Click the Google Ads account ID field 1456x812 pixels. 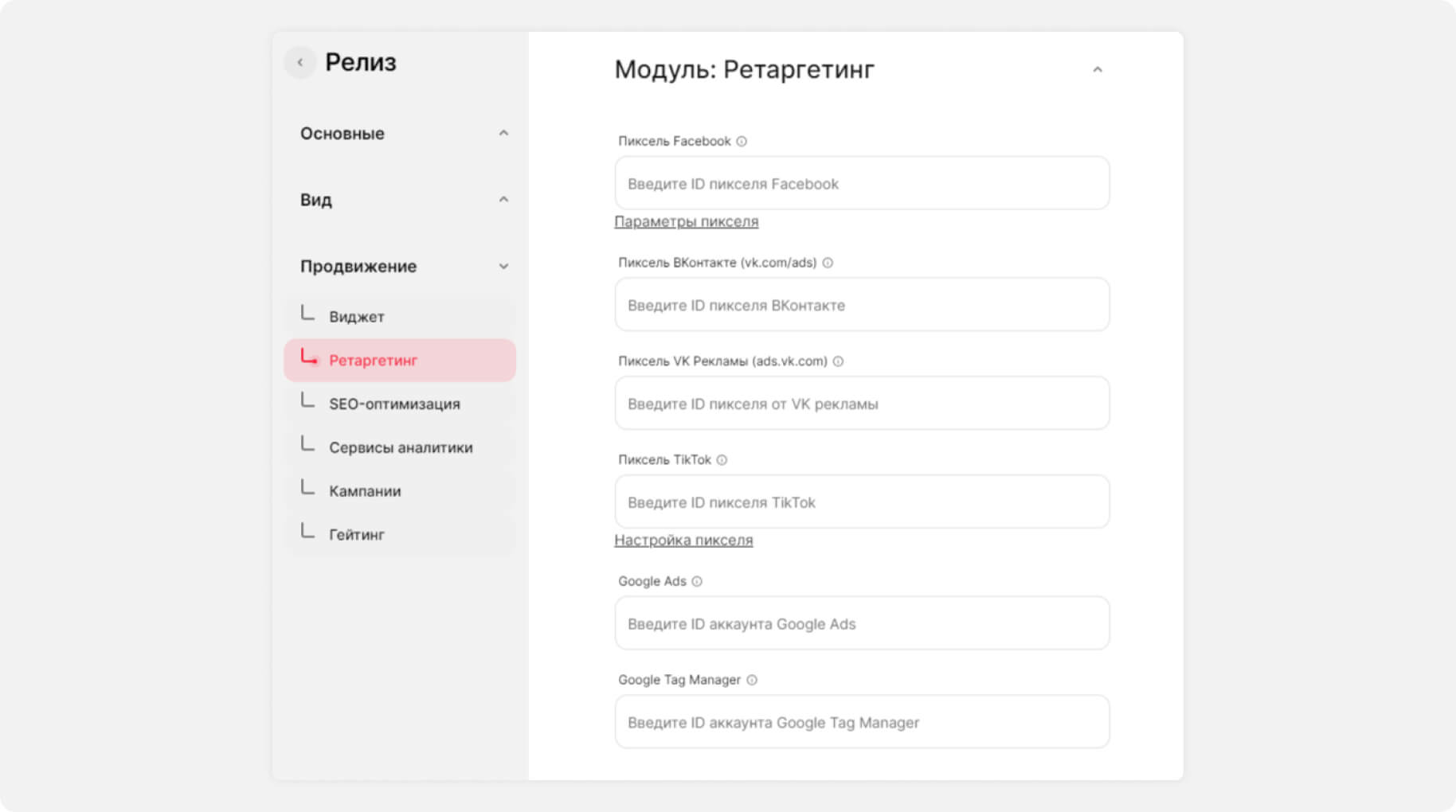coord(861,624)
